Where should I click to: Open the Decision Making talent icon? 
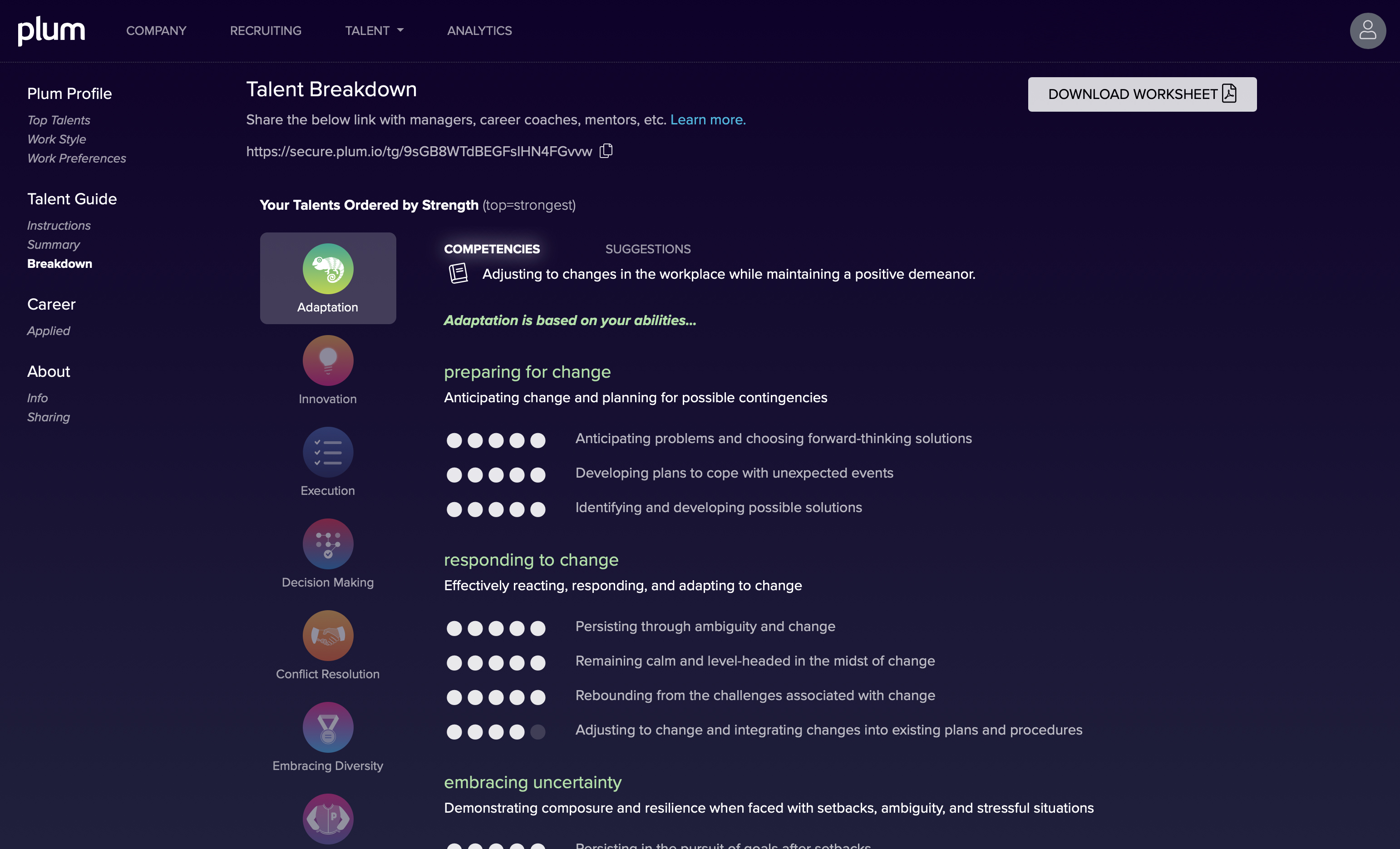[328, 544]
